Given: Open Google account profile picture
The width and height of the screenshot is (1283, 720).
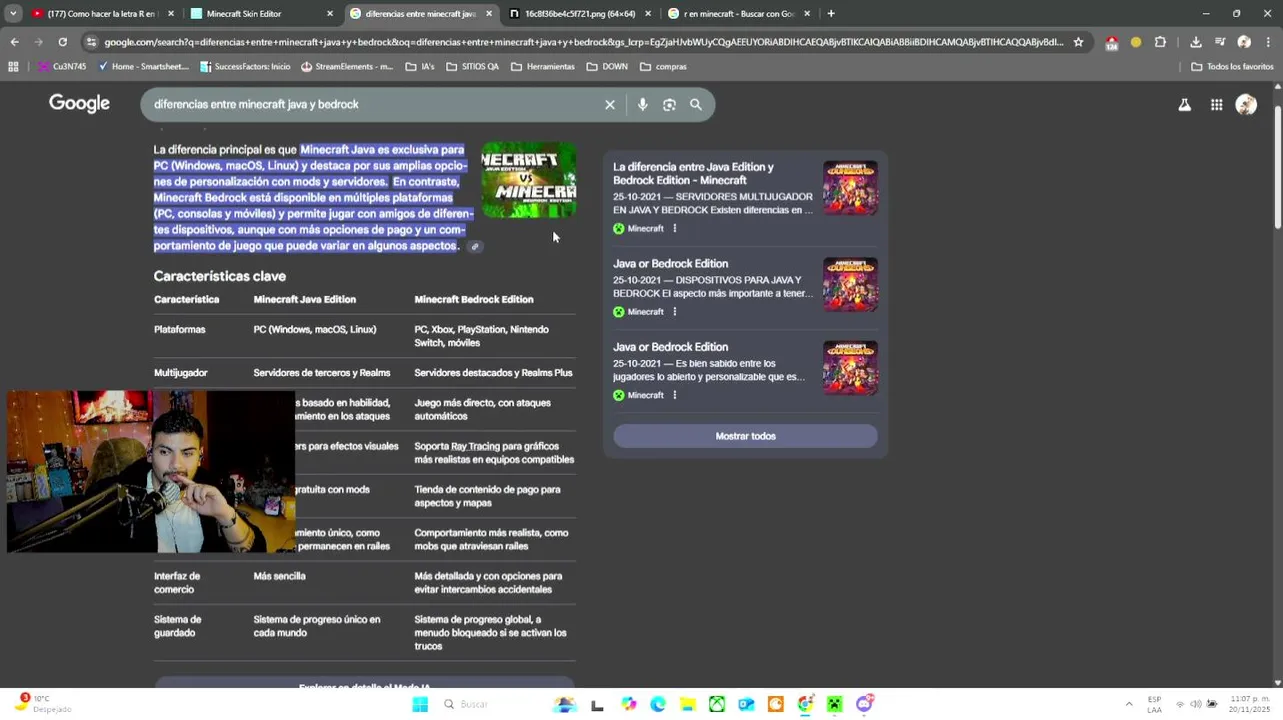Looking at the screenshot, I should [1246, 104].
